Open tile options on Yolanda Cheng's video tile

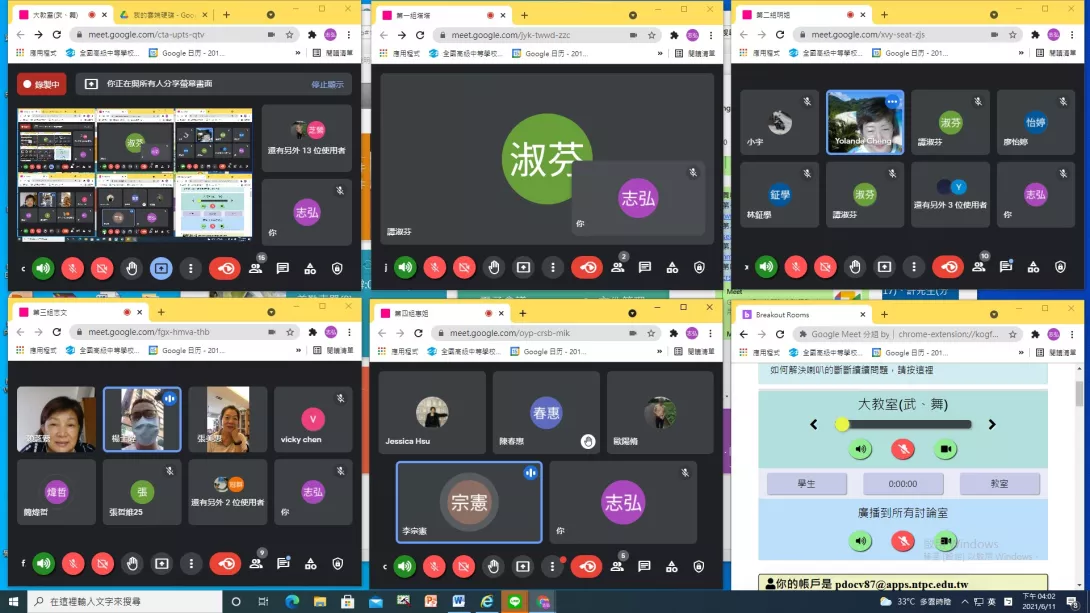(x=892, y=101)
